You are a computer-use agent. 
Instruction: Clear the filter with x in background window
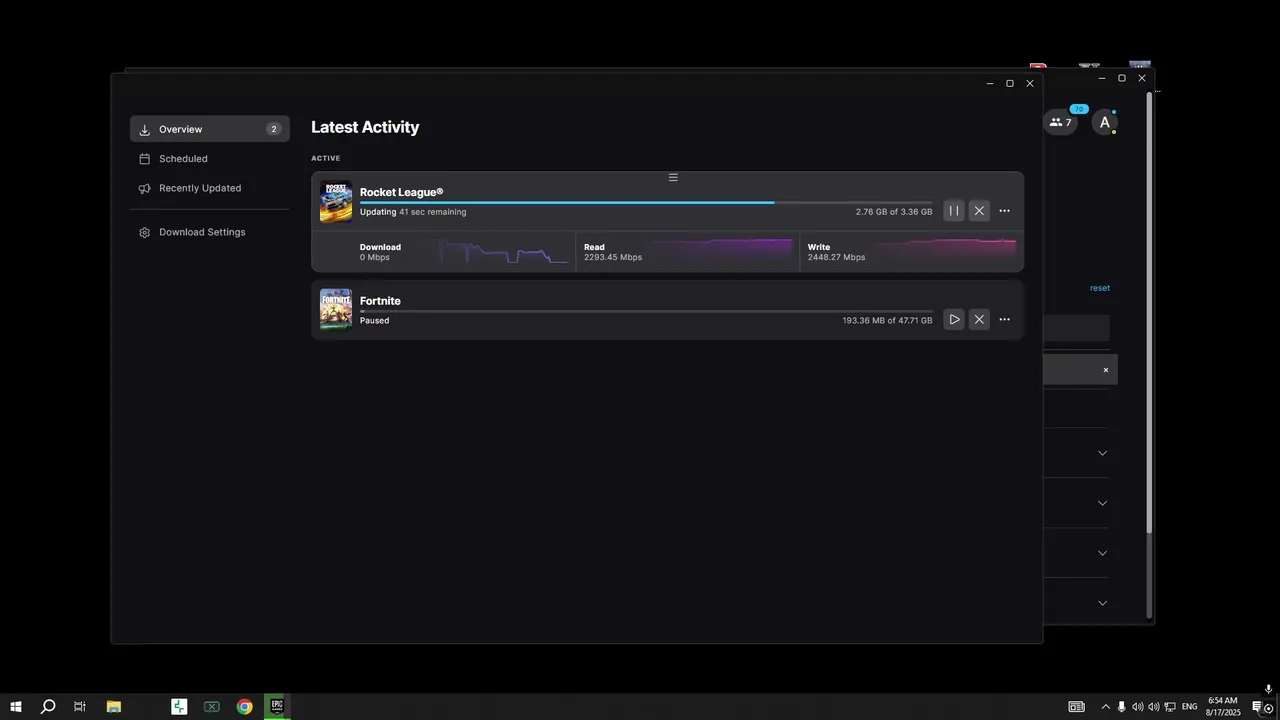1106,370
